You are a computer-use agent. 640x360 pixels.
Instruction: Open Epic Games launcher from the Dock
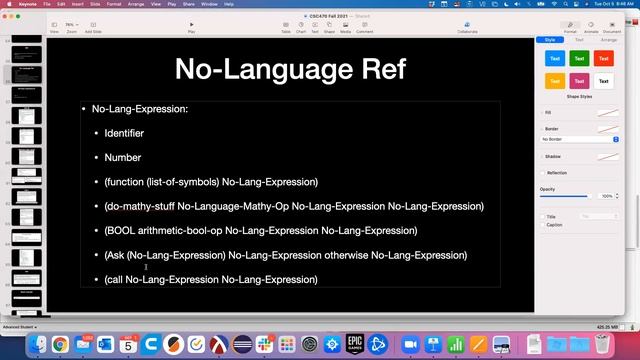355,345
